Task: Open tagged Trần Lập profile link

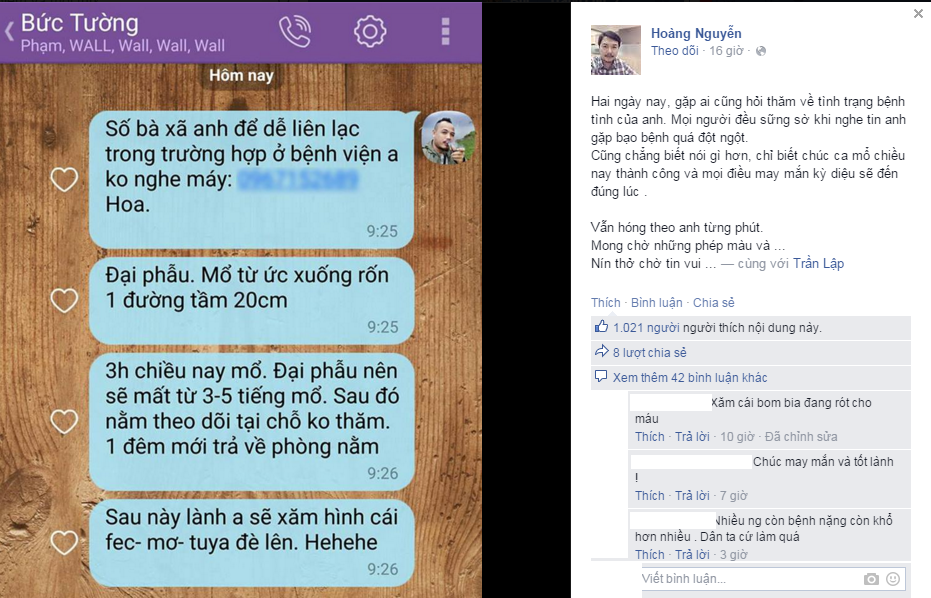Action: point(818,264)
